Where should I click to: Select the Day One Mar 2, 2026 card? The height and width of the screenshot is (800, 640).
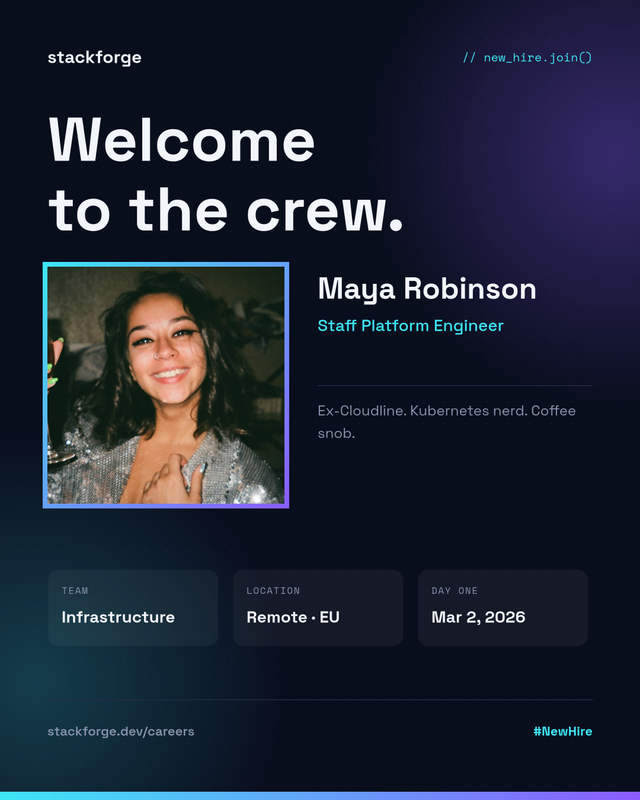(503, 608)
